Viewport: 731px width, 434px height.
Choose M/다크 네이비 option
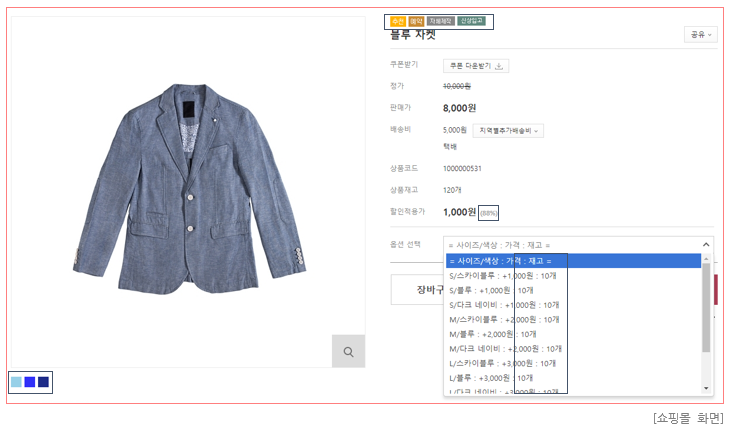[506, 349]
